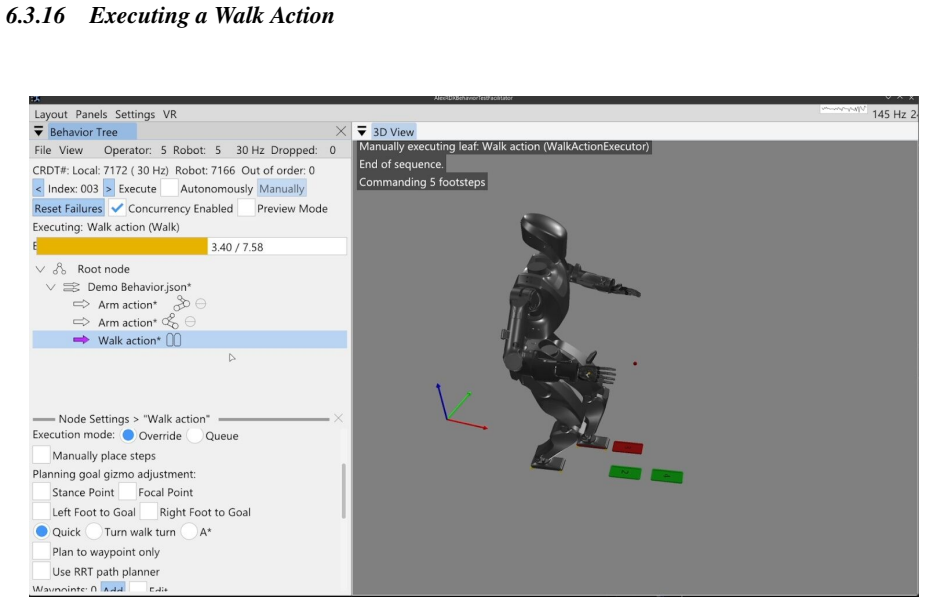Enable Use RRT path planner checkbox

click(x=41, y=571)
